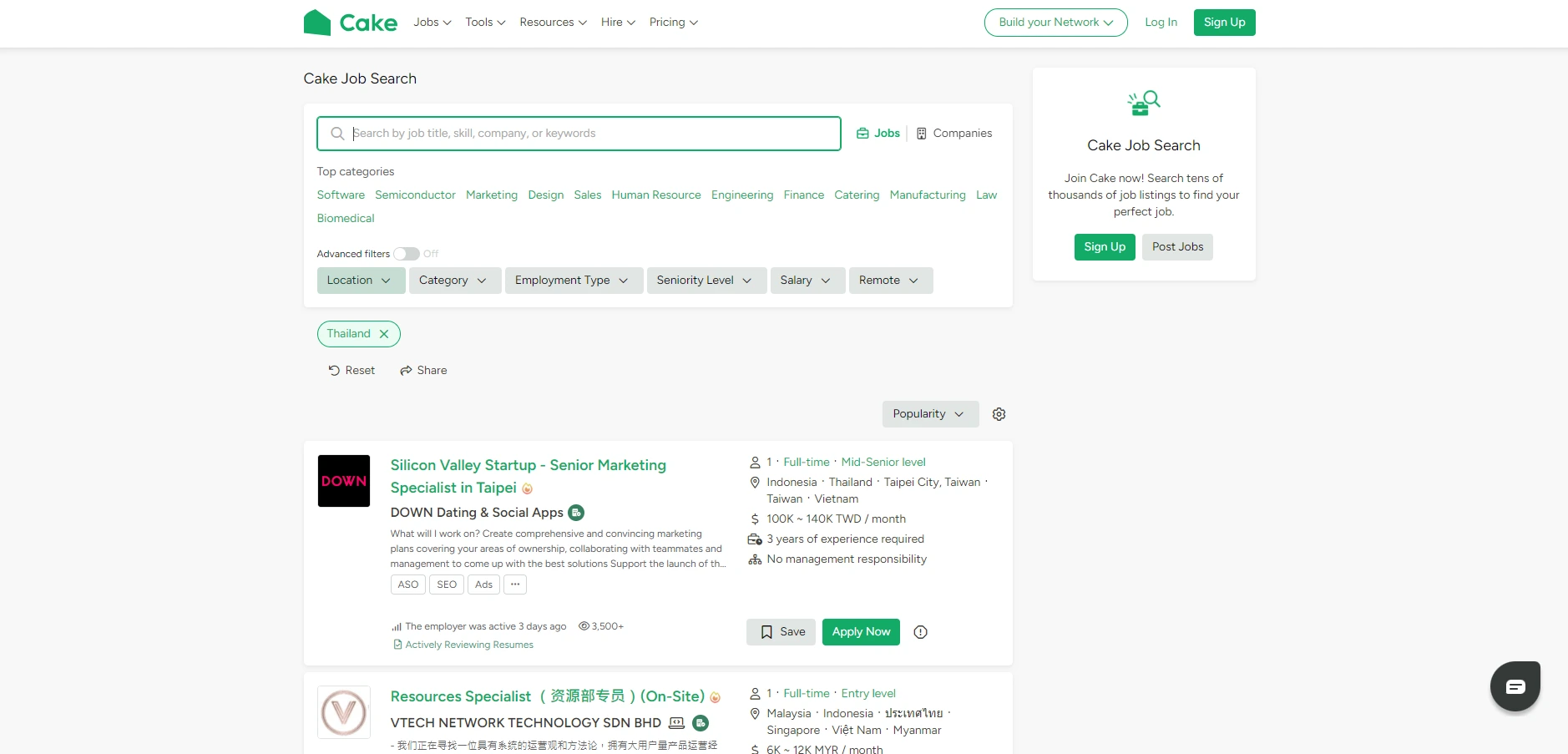The height and width of the screenshot is (754, 1568).
Task: Open DOWN Dating & Social Apps company
Action: pyautogui.click(x=477, y=513)
